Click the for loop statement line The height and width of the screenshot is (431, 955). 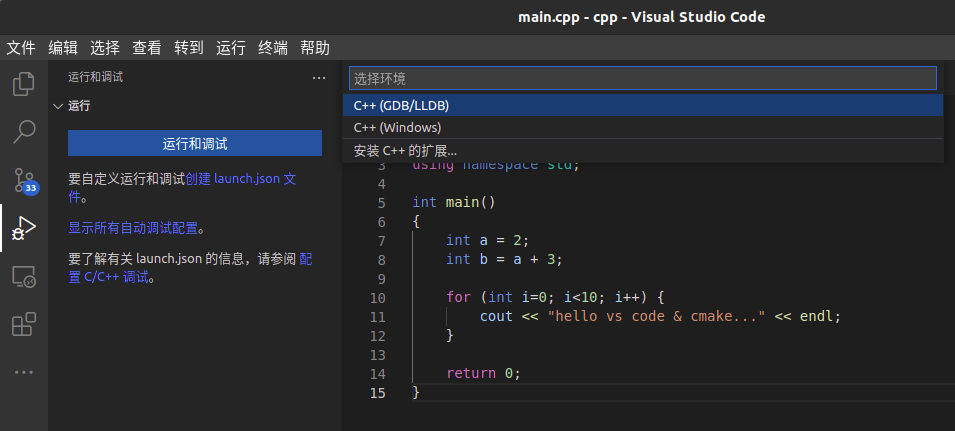tap(555, 298)
